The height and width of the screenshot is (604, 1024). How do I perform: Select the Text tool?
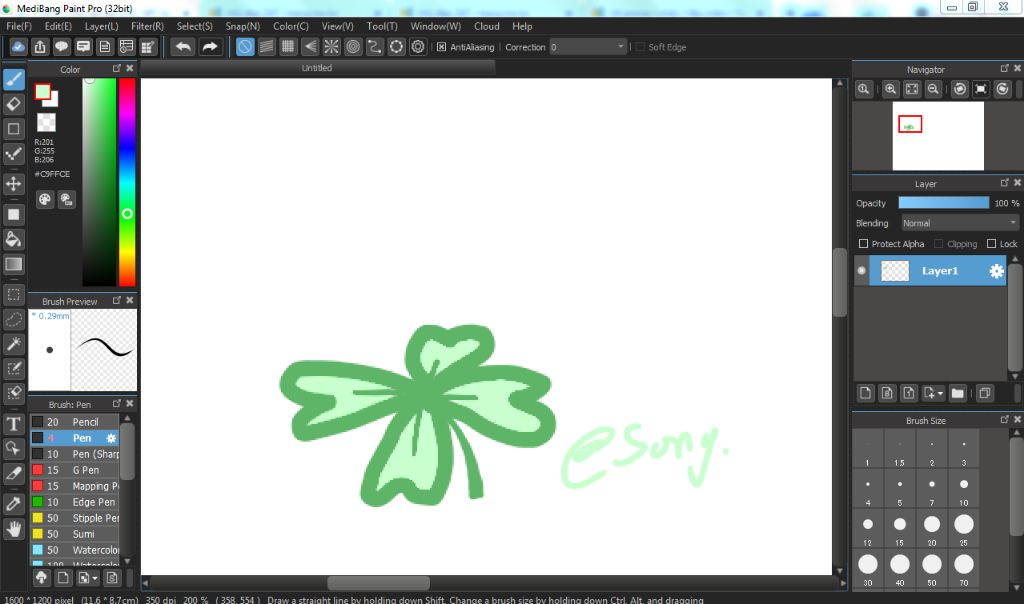(x=14, y=424)
